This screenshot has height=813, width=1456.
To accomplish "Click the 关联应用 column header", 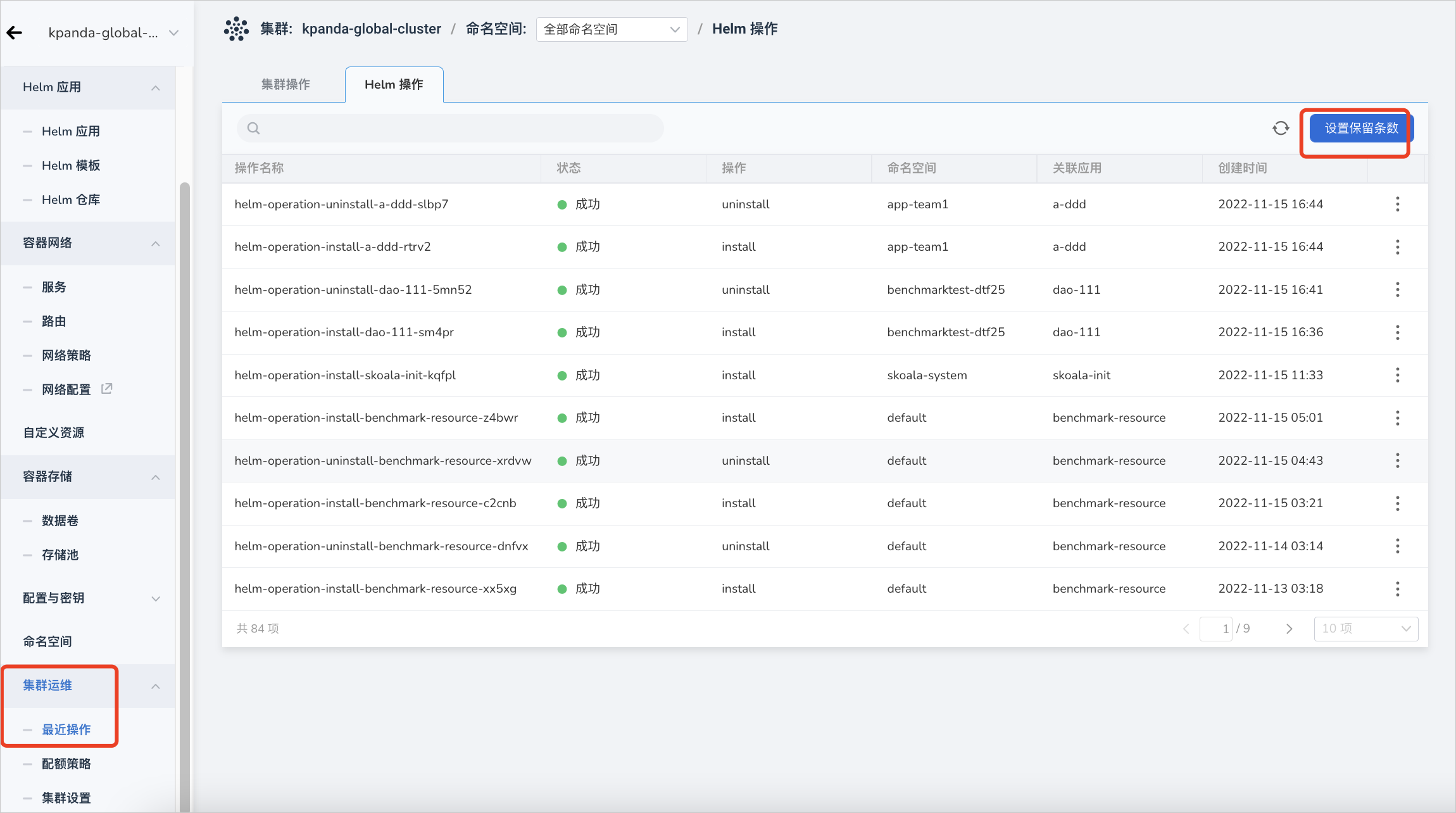I will click(x=1077, y=168).
